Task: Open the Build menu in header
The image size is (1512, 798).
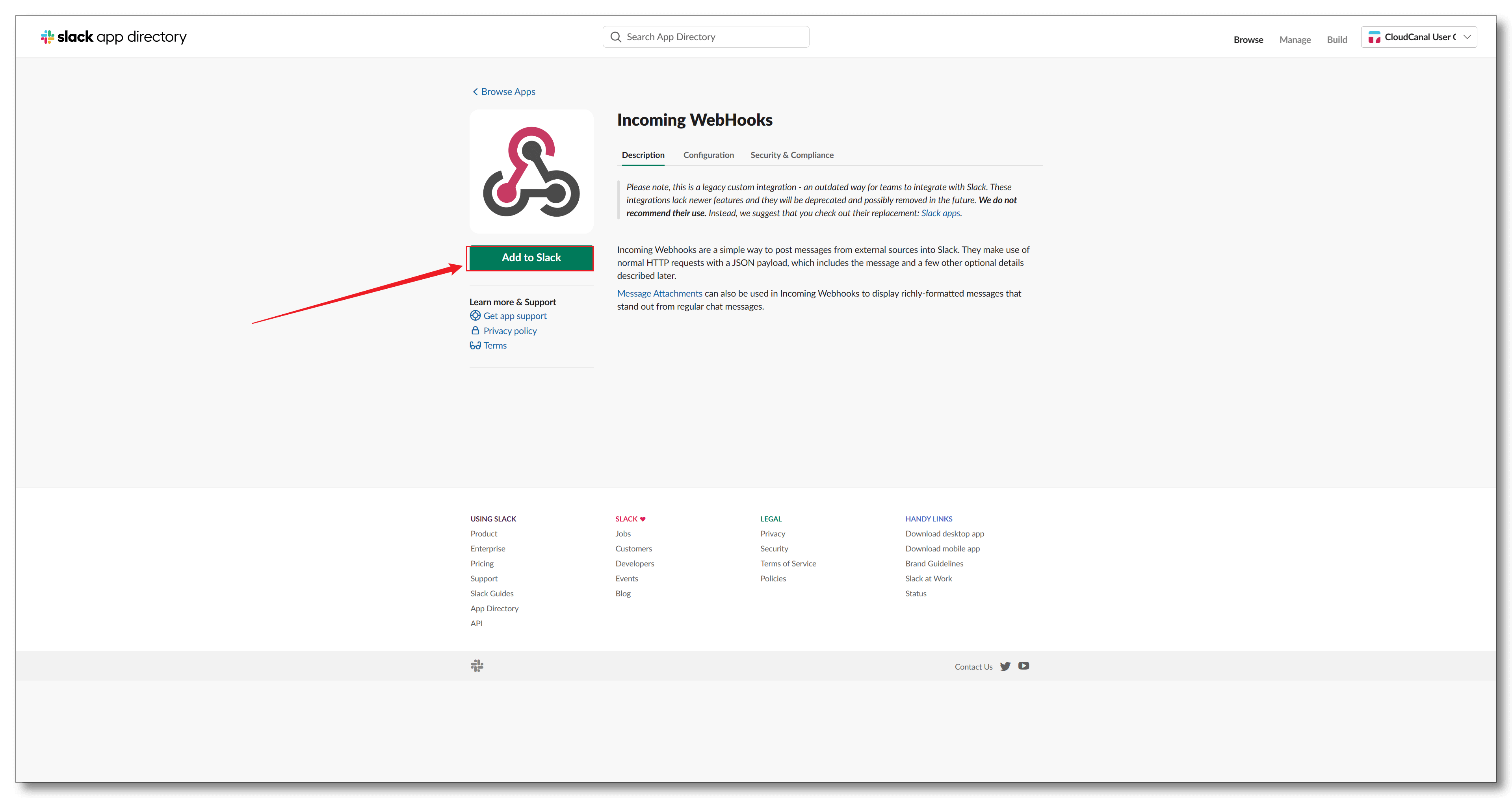Action: pos(1337,40)
